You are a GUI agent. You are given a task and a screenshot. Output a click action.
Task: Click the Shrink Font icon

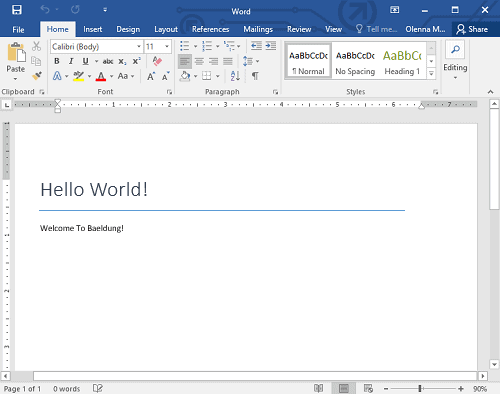166,76
